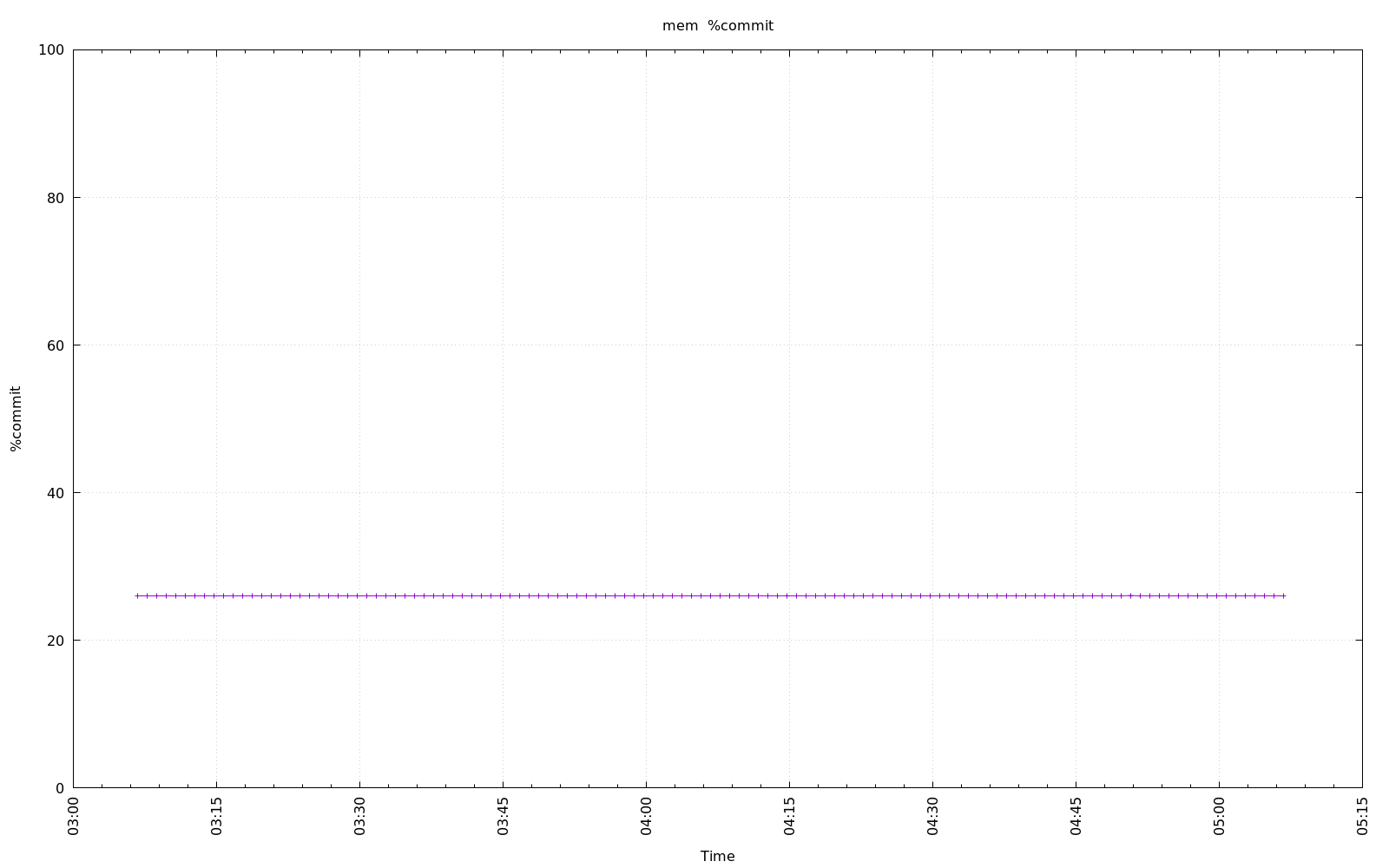Pick the 40 value on the y-axis
The image size is (1389, 868).
click(x=55, y=493)
